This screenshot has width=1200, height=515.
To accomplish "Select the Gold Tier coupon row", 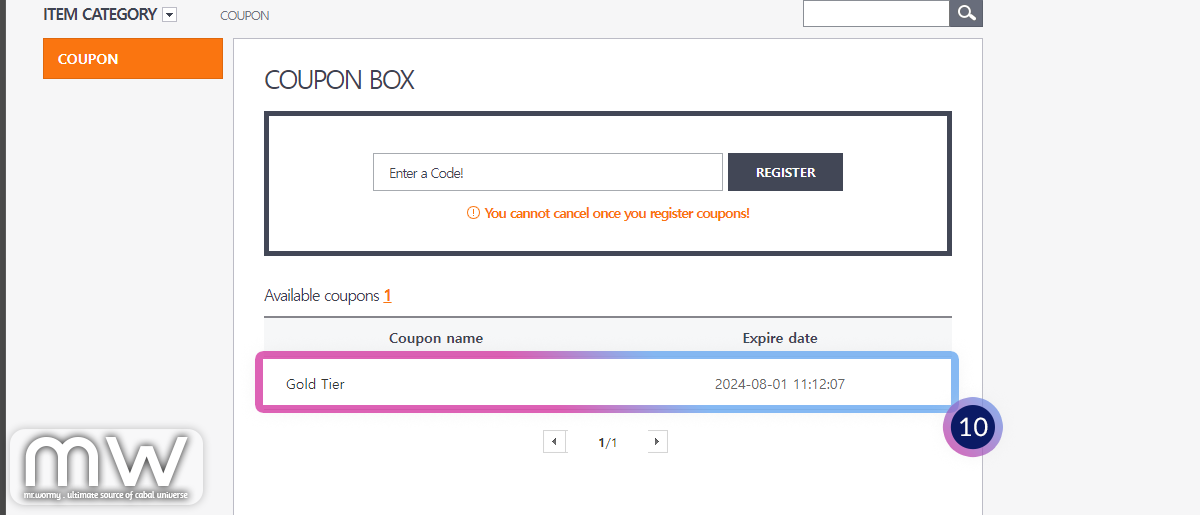I will tap(316, 384).
